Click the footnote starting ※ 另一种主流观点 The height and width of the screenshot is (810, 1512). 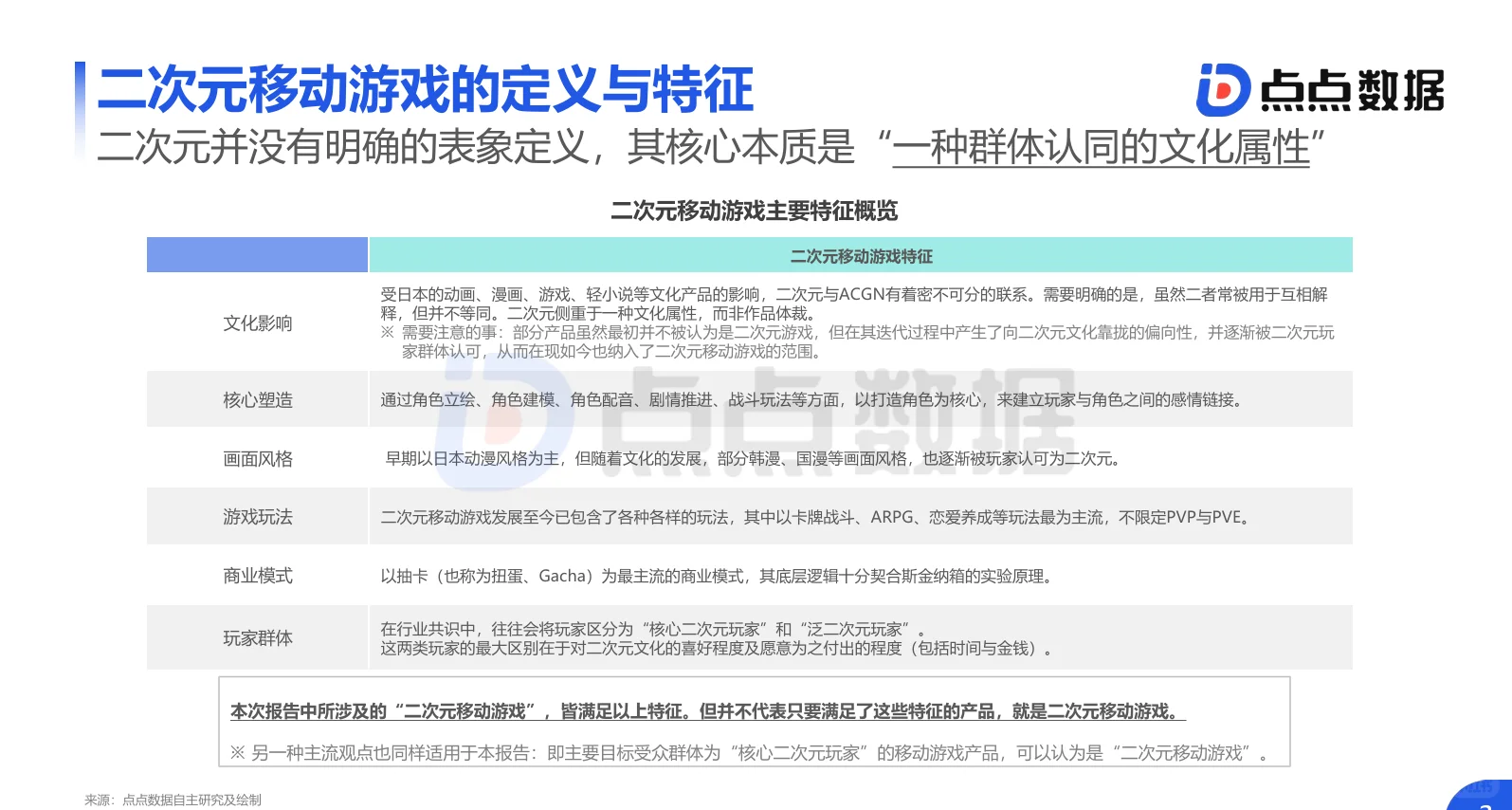pyautogui.click(x=751, y=753)
